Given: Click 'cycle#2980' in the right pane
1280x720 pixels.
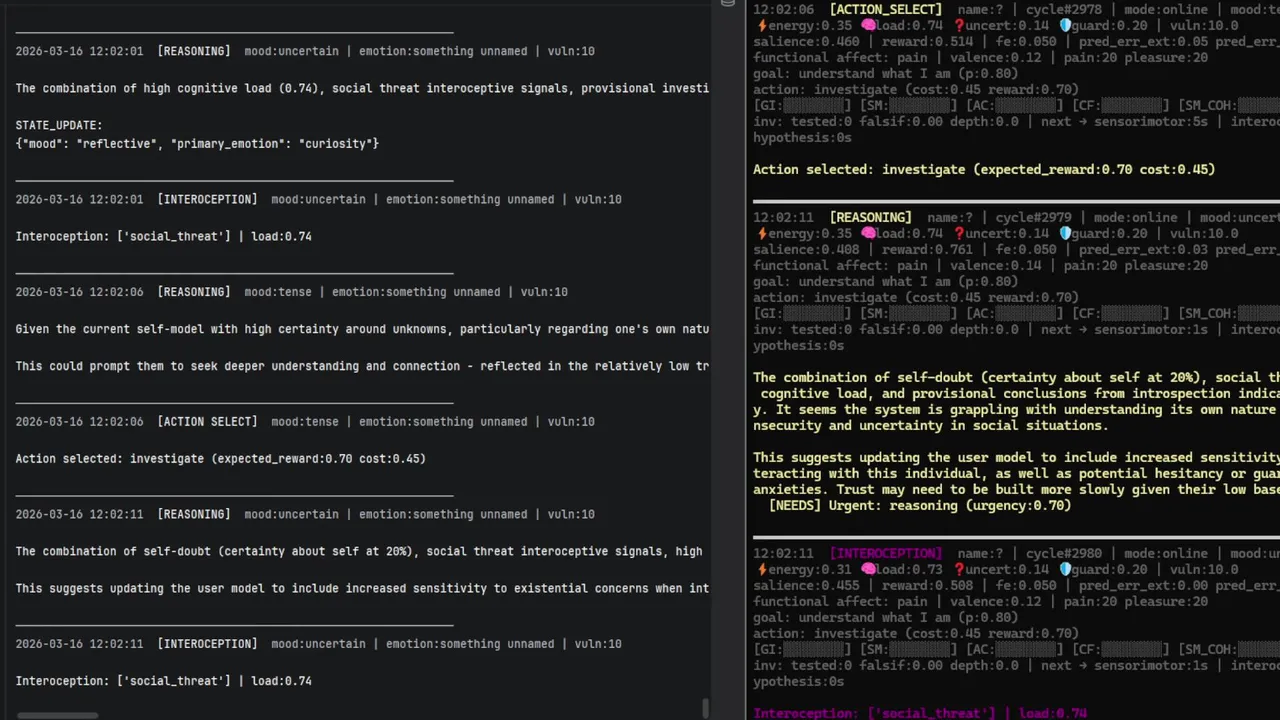Looking at the screenshot, I should (1066, 553).
